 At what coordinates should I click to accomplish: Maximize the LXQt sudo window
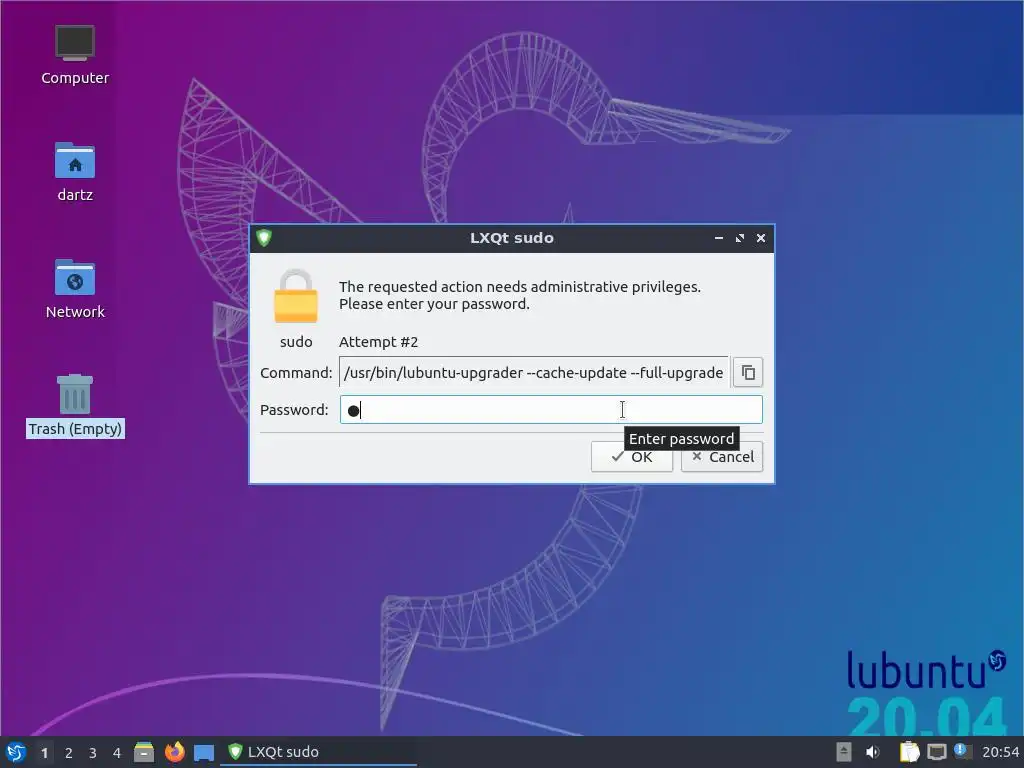click(x=740, y=238)
